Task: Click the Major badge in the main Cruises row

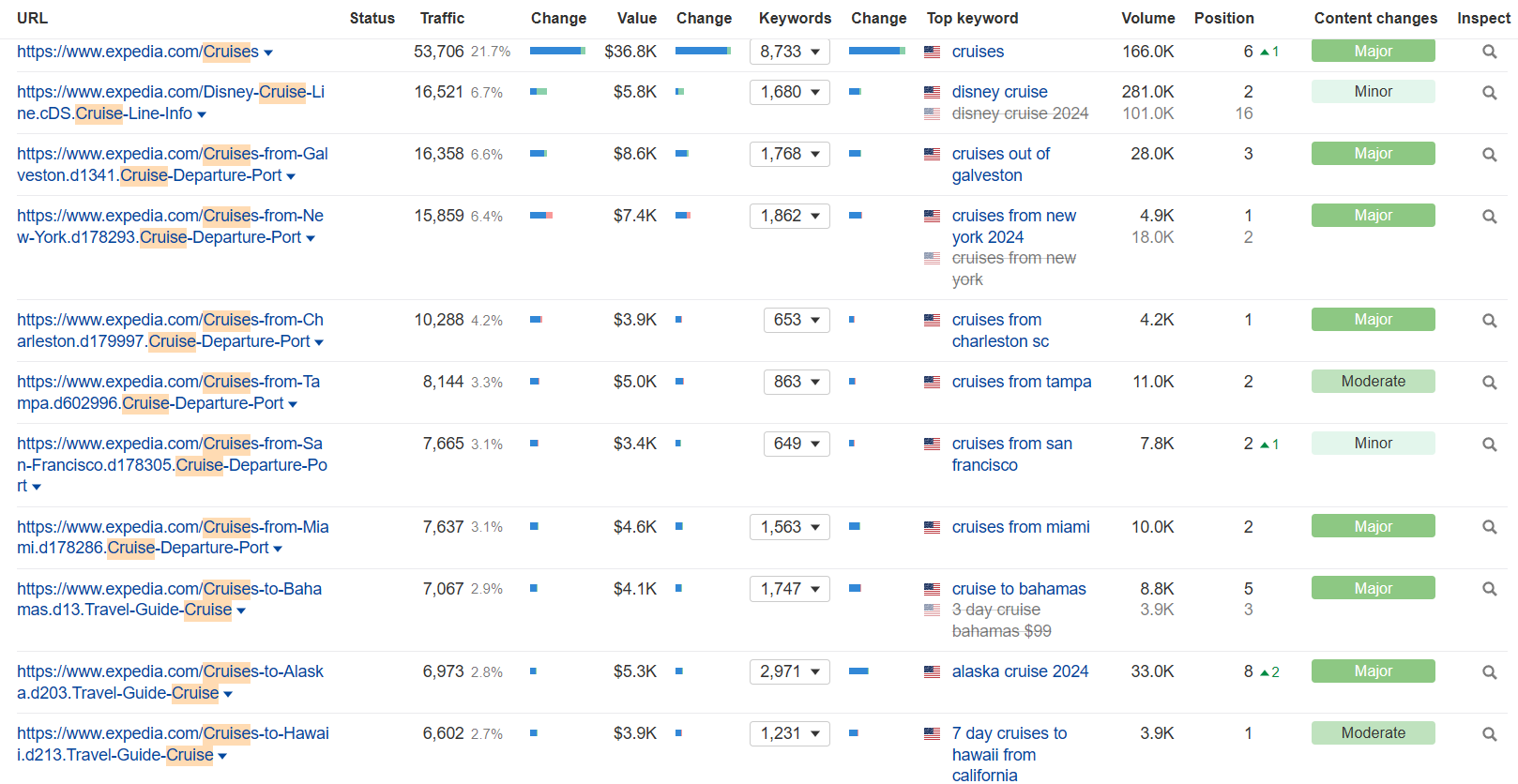Action: (1373, 51)
